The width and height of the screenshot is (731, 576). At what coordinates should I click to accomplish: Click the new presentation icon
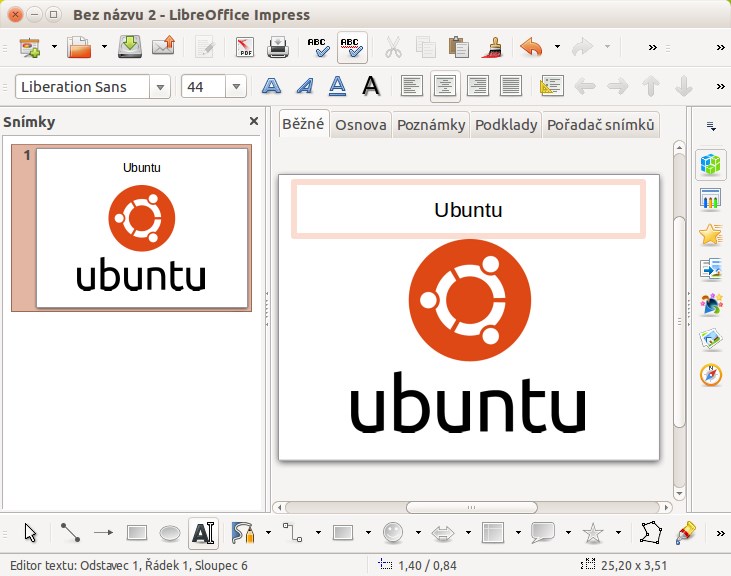point(30,47)
